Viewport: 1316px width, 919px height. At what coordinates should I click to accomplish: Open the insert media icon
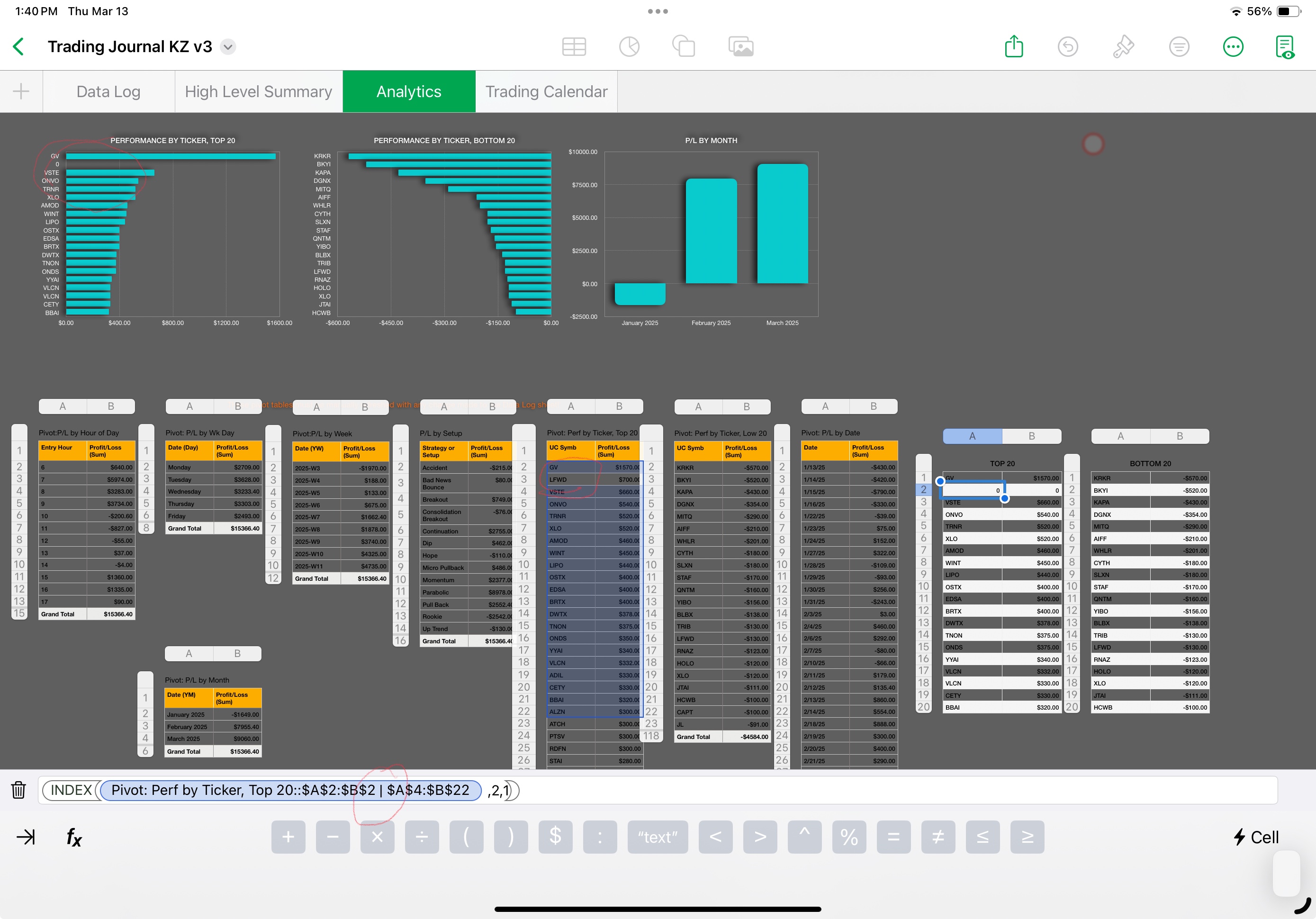tap(740, 46)
